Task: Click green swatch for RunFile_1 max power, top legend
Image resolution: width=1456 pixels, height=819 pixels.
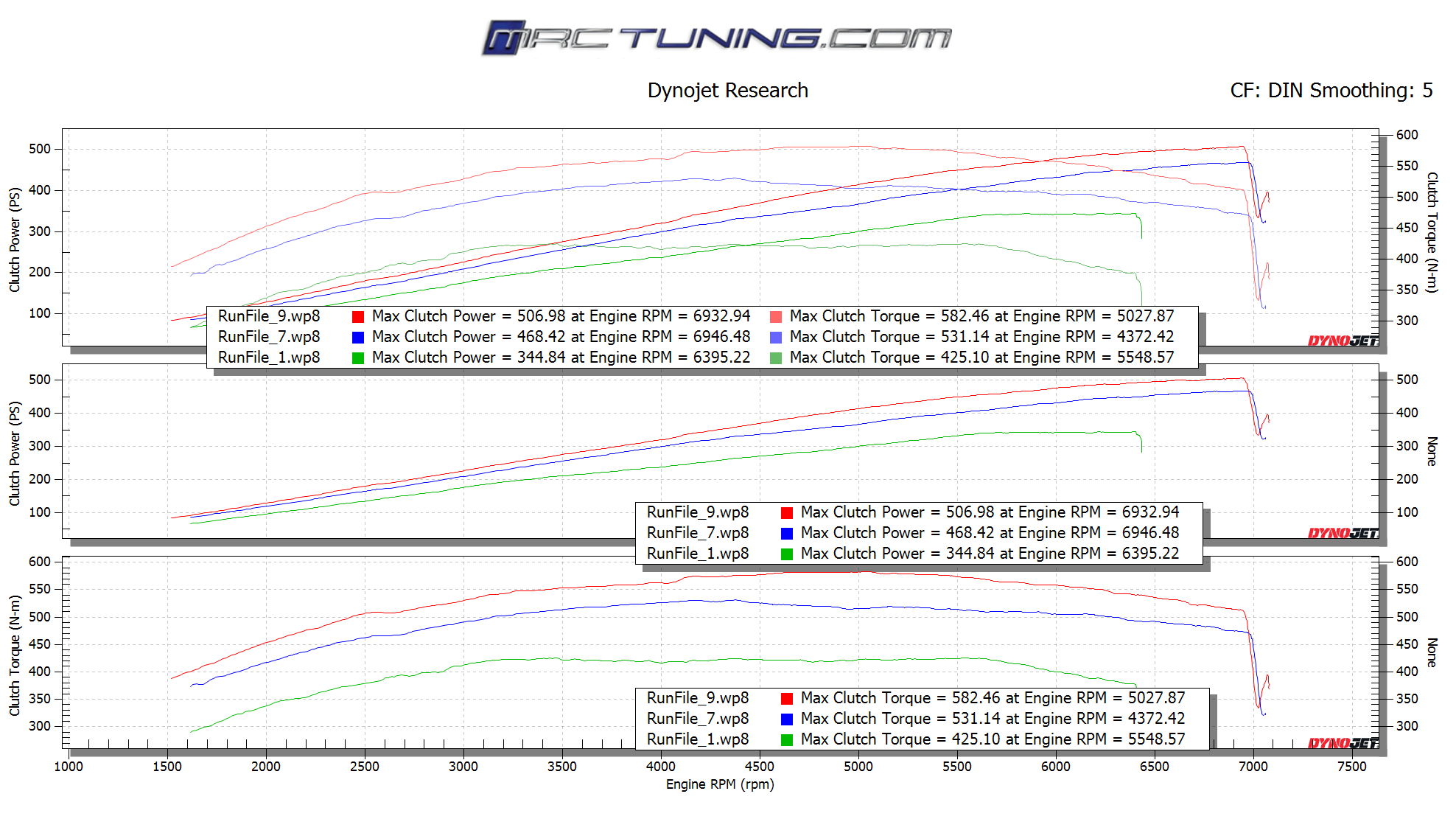Action: (358, 358)
